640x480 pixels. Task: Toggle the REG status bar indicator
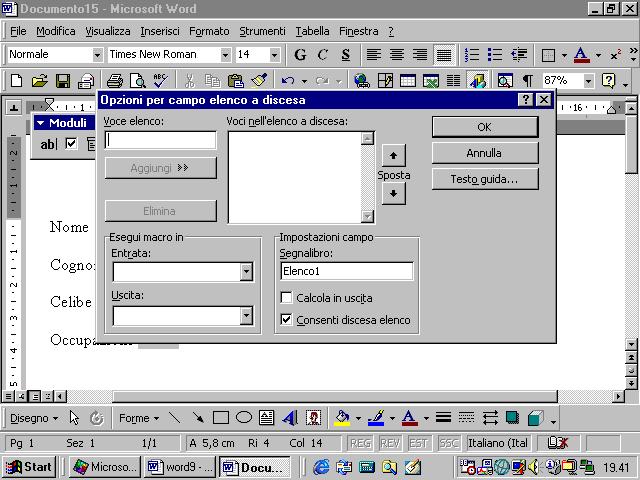click(360, 443)
